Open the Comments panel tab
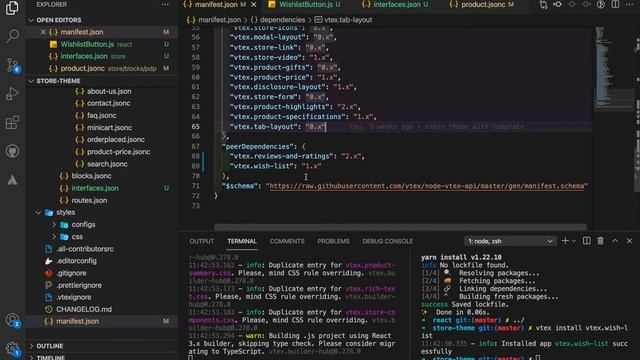 287,241
